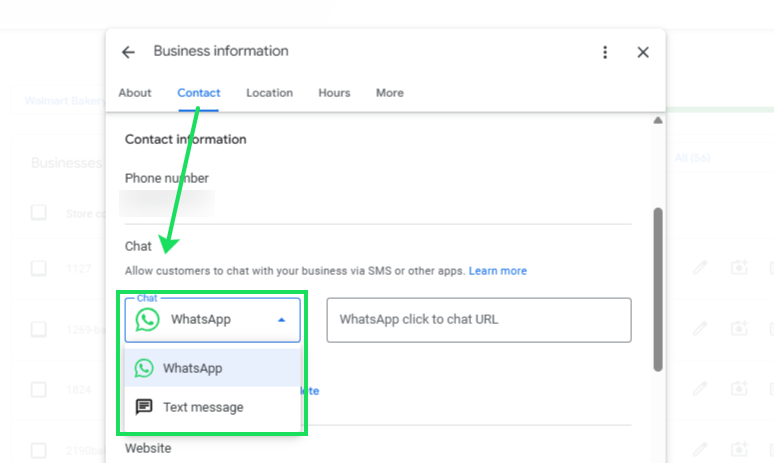Click the edit pencil for row 1824
The image size is (774, 463).
[x=699, y=389]
